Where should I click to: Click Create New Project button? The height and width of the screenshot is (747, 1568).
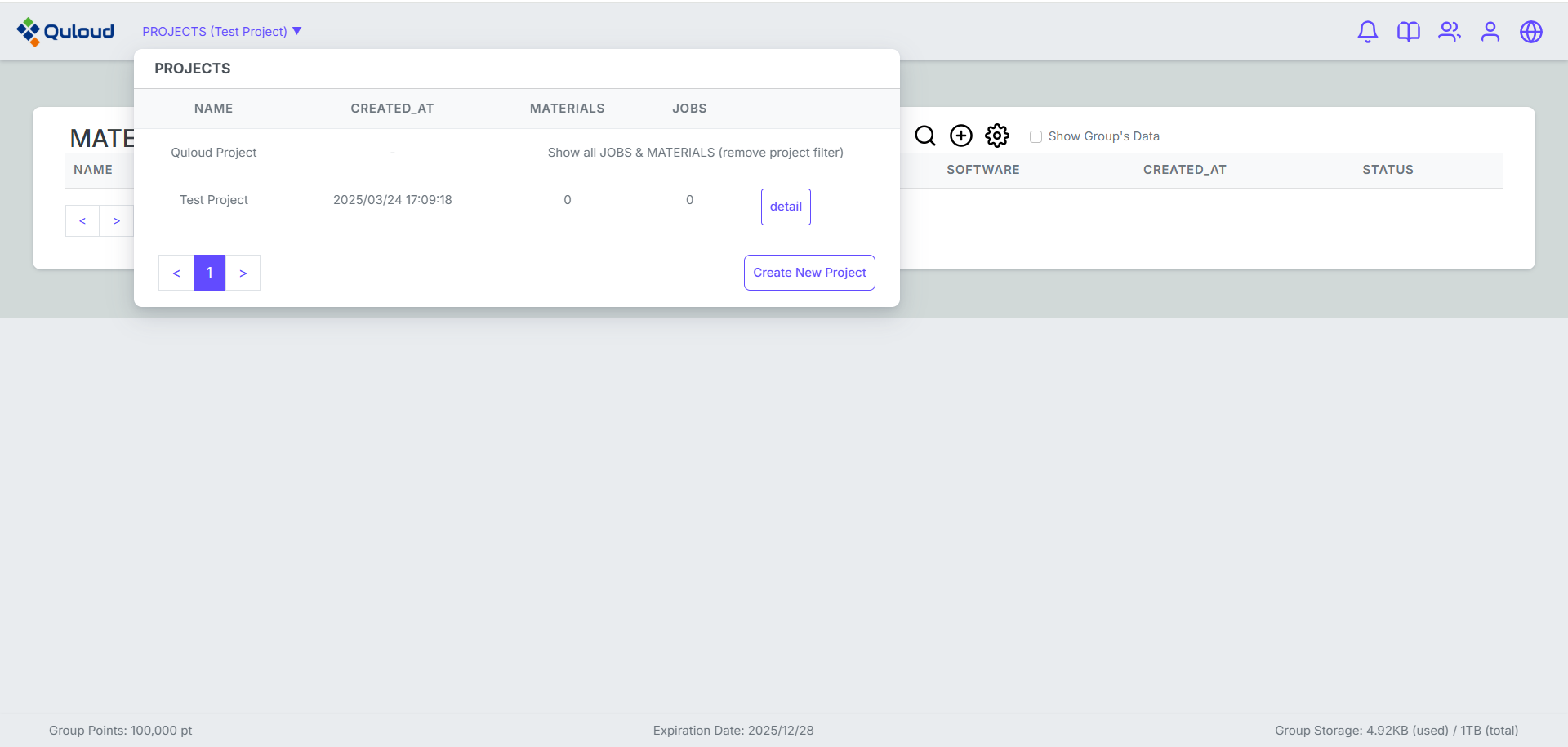[808, 273]
